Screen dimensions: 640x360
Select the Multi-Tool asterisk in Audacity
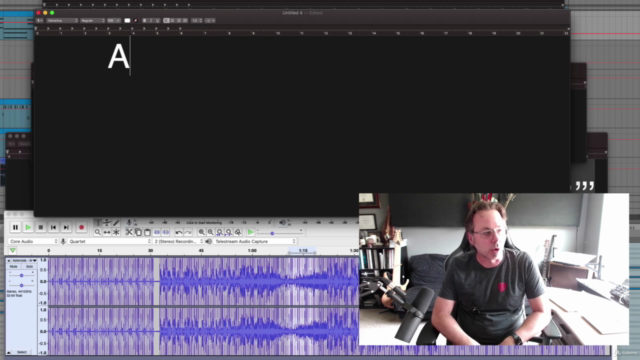tap(116, 232)
